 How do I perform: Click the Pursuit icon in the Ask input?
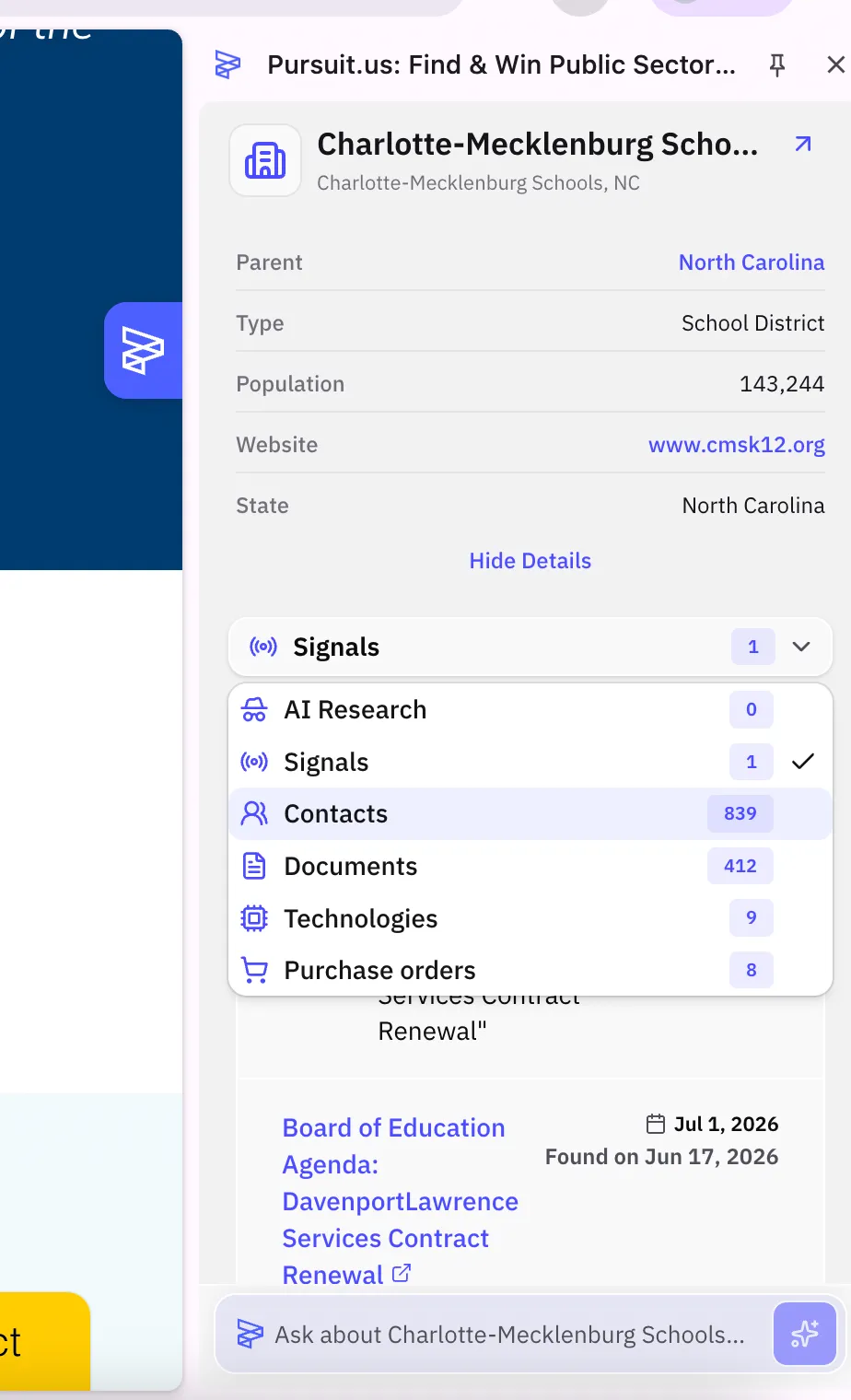click(x=250, y=1334)
